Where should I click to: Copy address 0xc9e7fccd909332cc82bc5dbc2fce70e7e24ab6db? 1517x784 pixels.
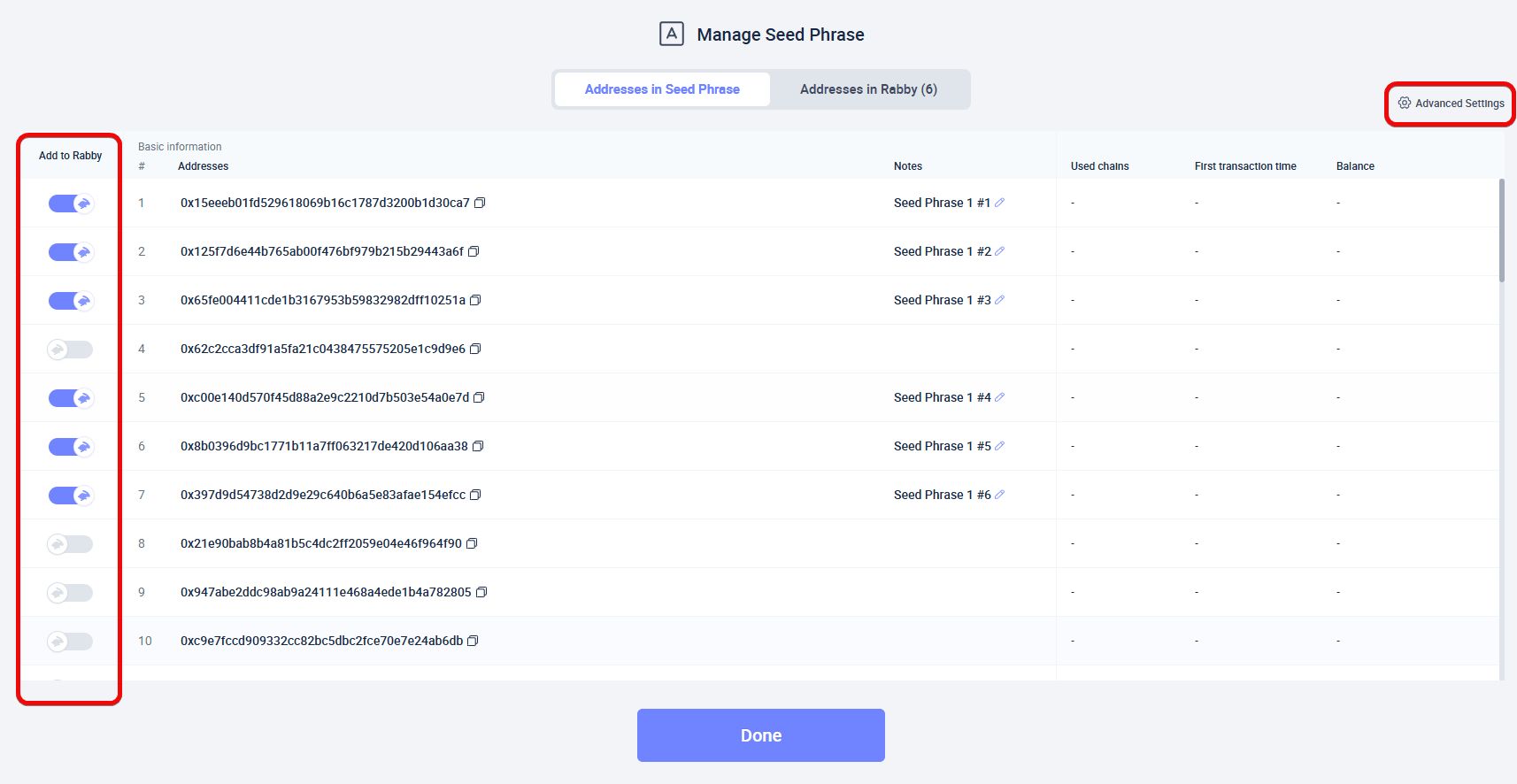click(473, 641)
